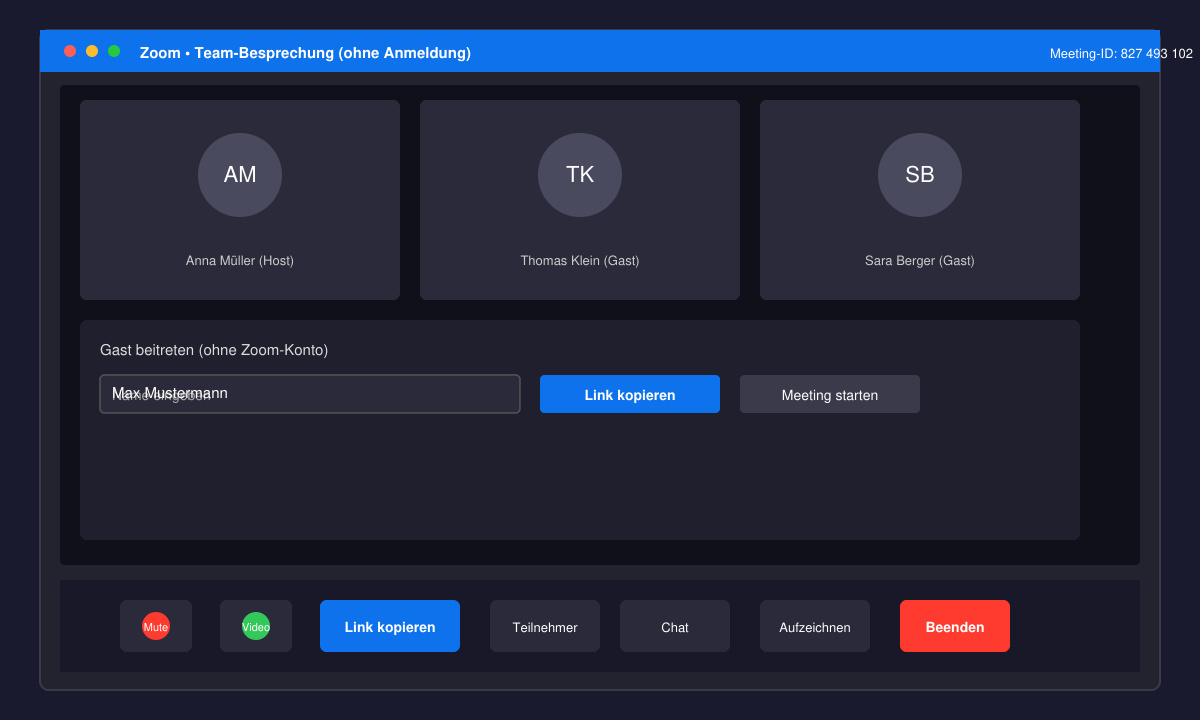Minimize the window with the yellow dot
1200x720 pixels.
coord(92,51)
